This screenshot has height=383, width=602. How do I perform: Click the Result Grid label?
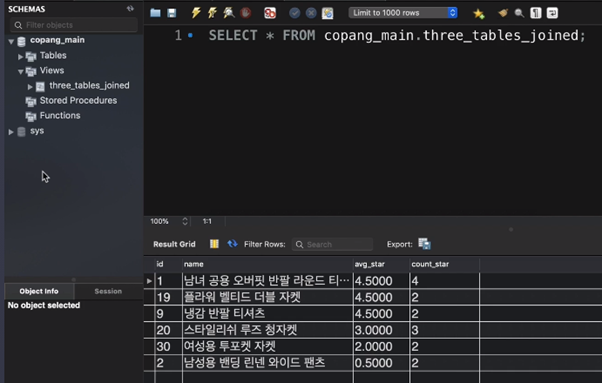(174, 244)
